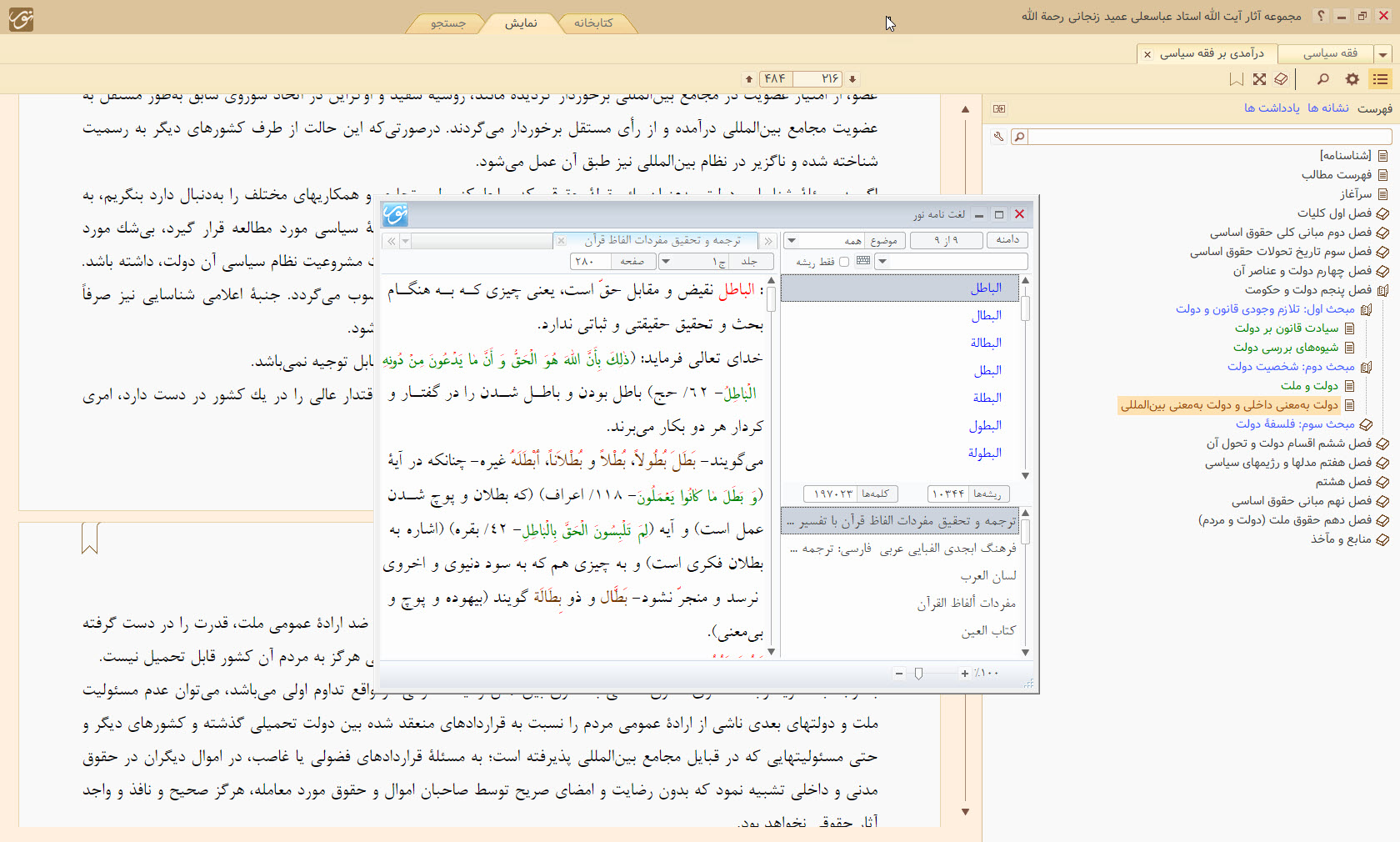1400x842 pixels.
Task: Add a bookmark using the toolbar bookmark icon
Action: pos(1236,79)
